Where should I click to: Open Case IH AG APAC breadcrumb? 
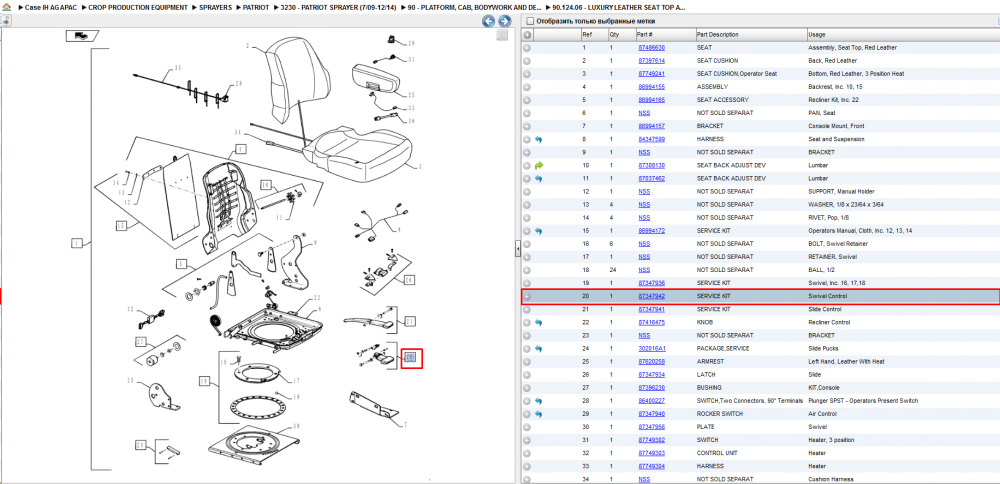pyautogui.click(x=51, y=8)
